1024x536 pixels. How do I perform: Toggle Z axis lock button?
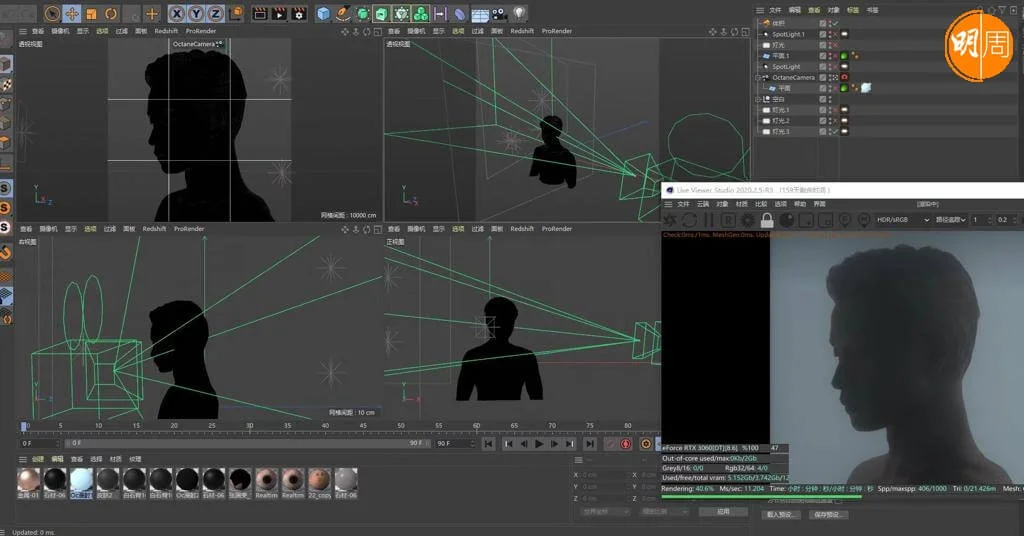point(215,14)
